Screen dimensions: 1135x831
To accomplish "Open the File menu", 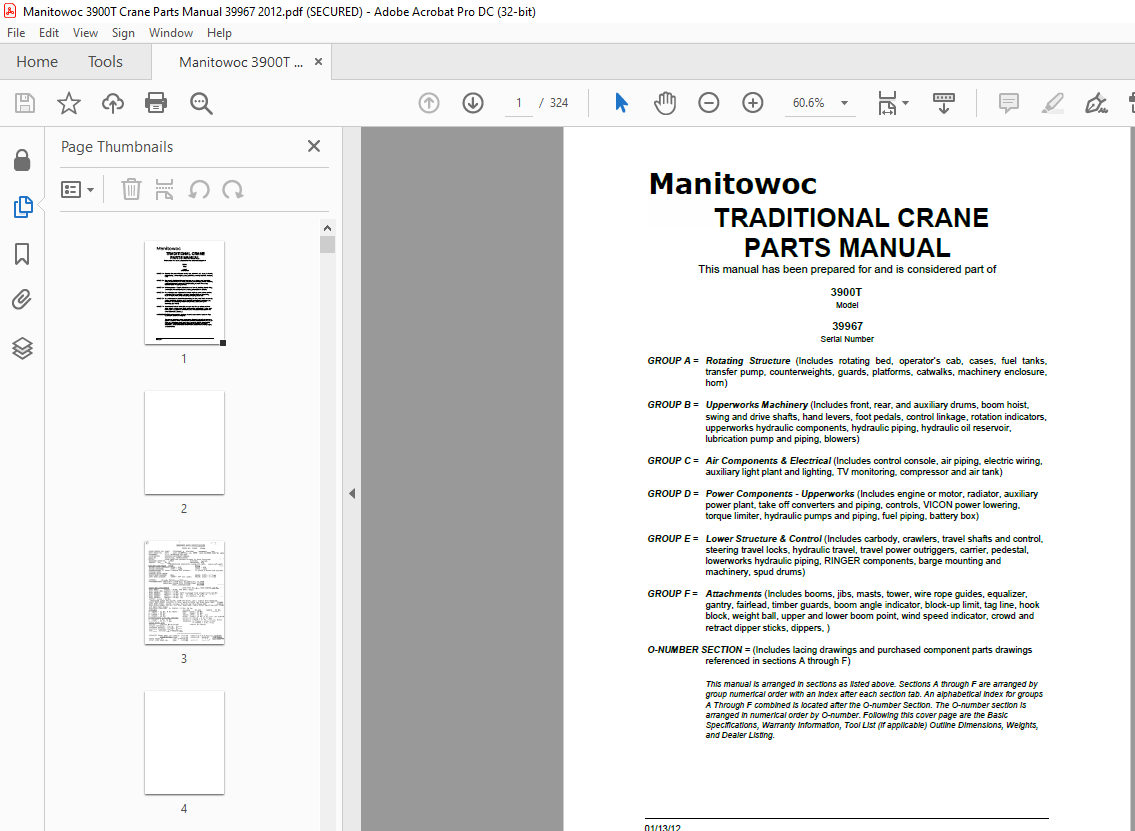I will pyautogui.click(x=16, y=33).
